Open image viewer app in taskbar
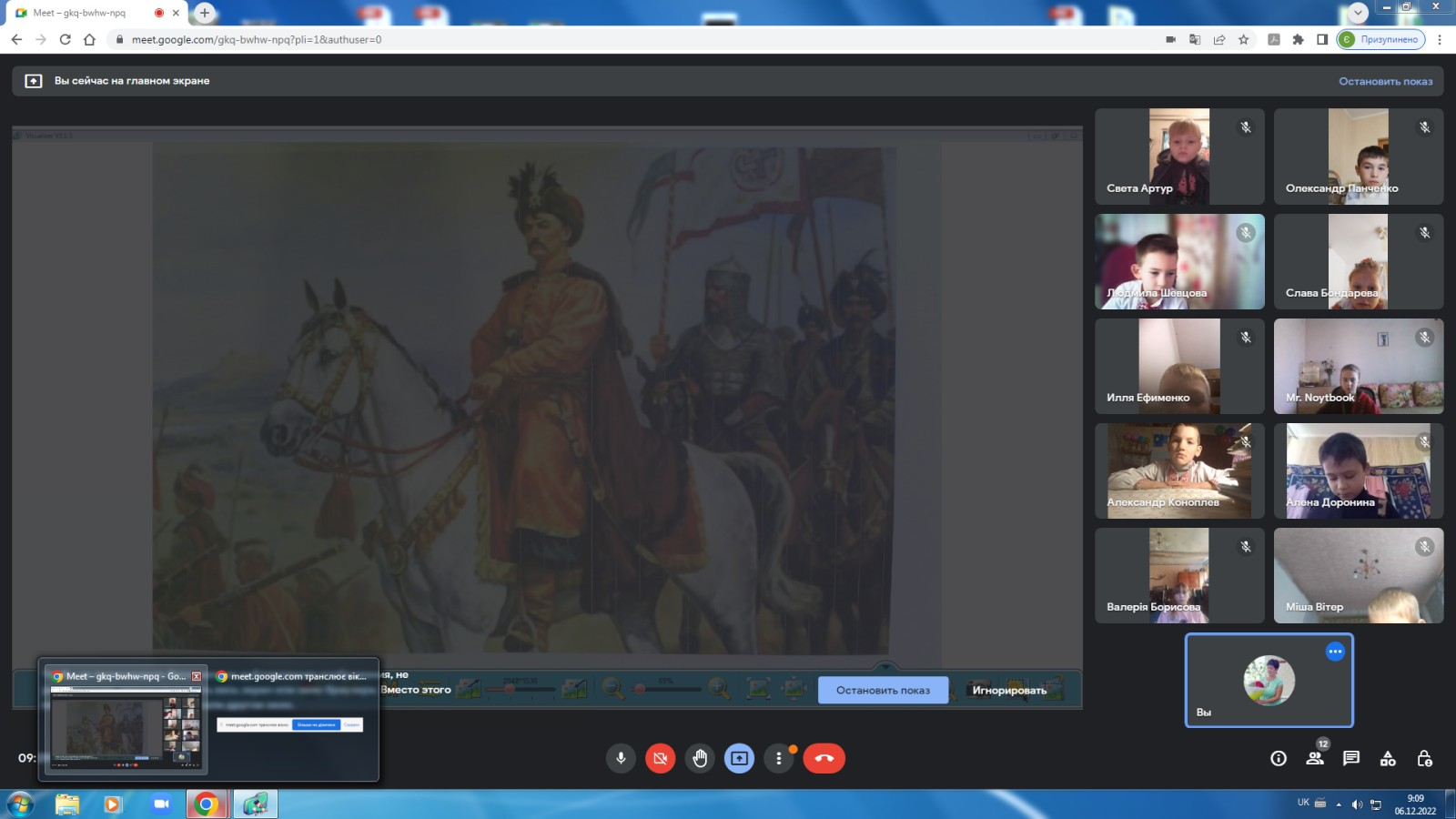 click(x=255, y=804)
